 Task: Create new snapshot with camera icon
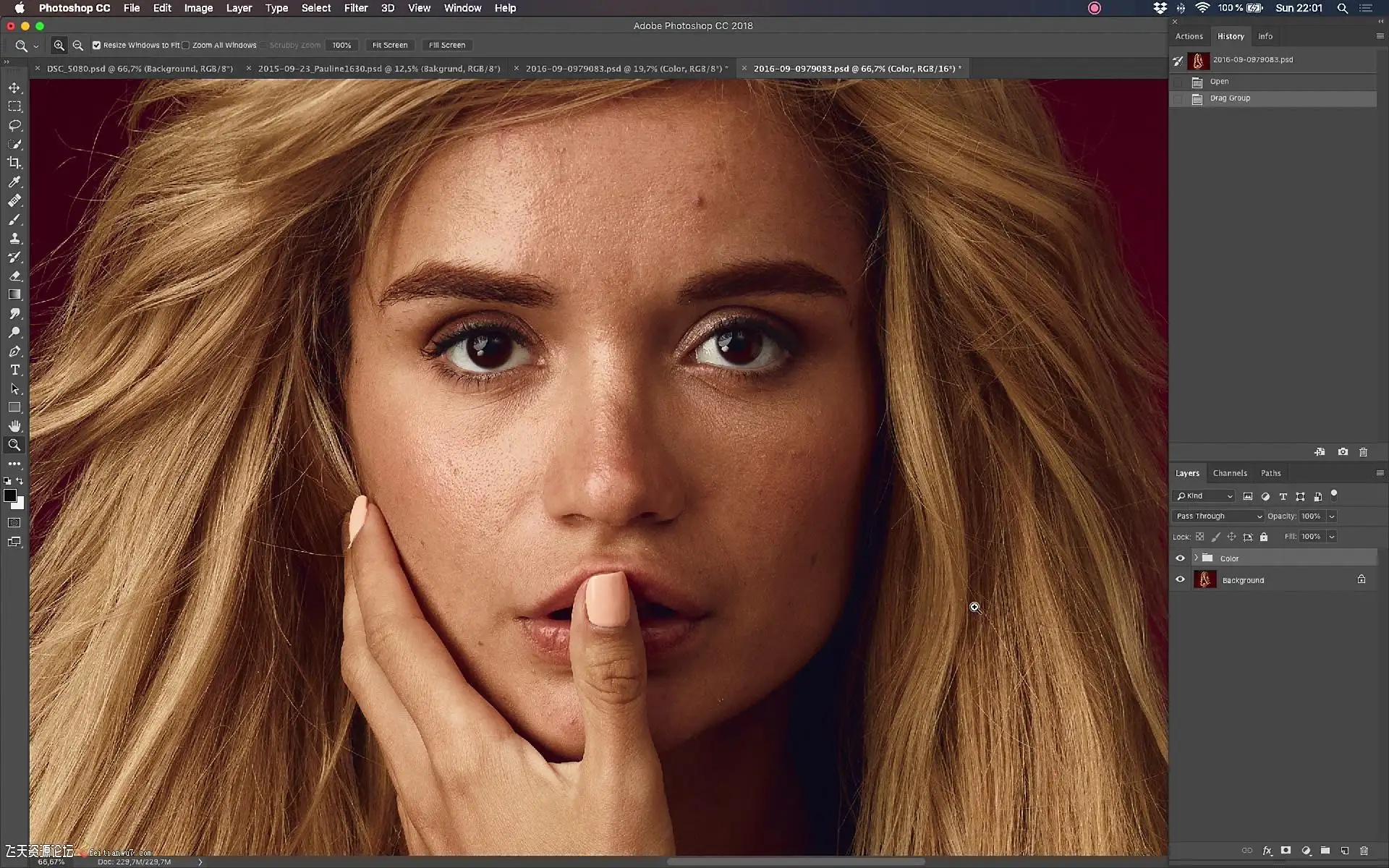(x=1343, y=451)
